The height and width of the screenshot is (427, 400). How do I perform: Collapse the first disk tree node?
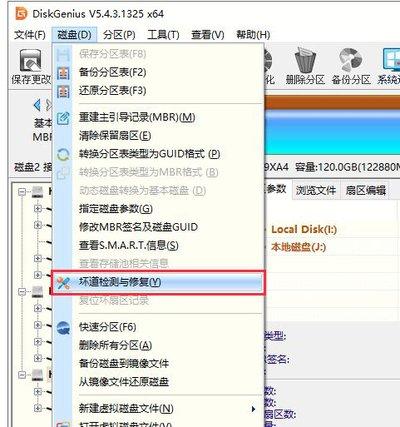point(22,192)
